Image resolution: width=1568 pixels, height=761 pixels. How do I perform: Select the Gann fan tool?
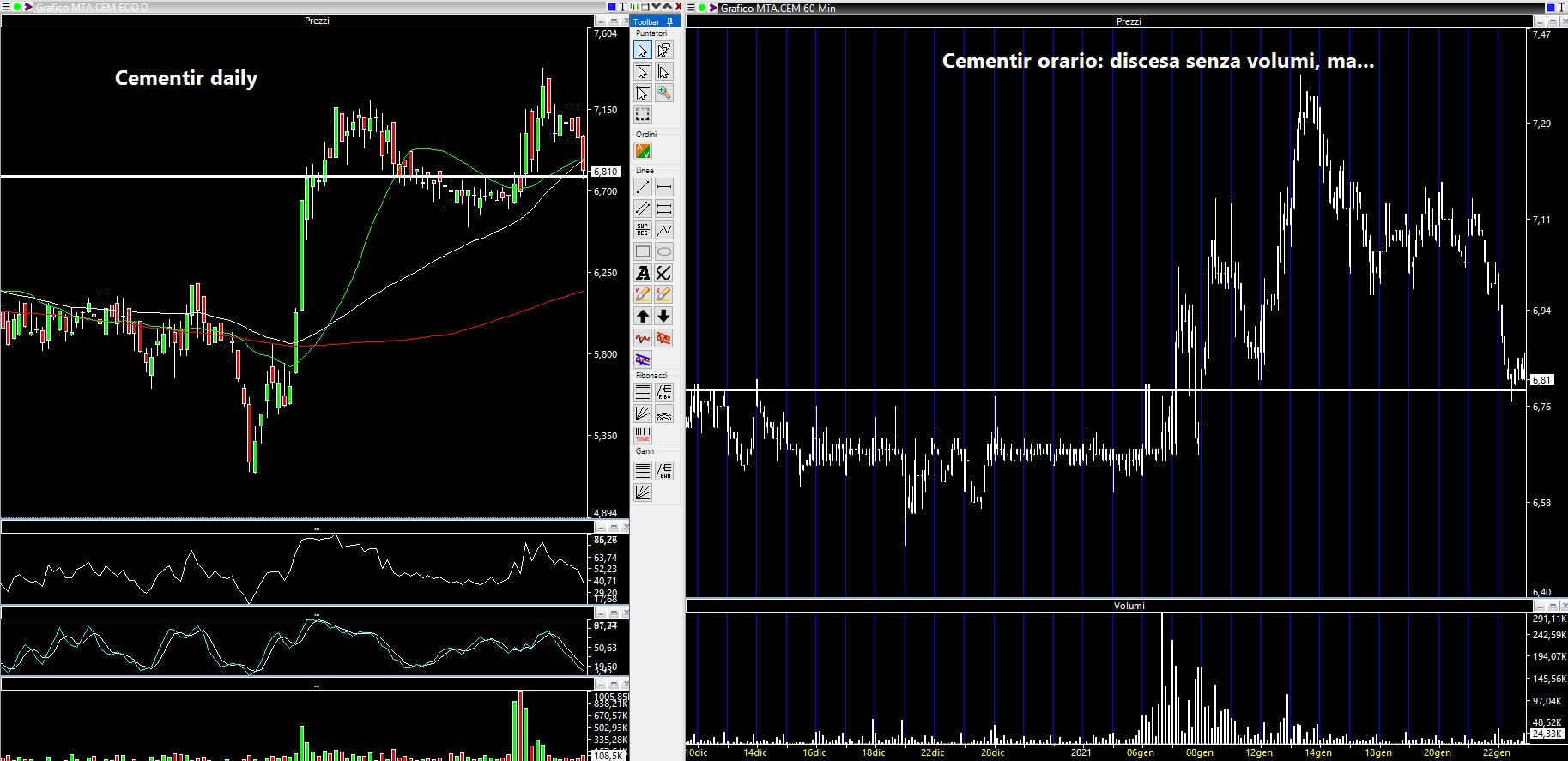pos(643,492)
